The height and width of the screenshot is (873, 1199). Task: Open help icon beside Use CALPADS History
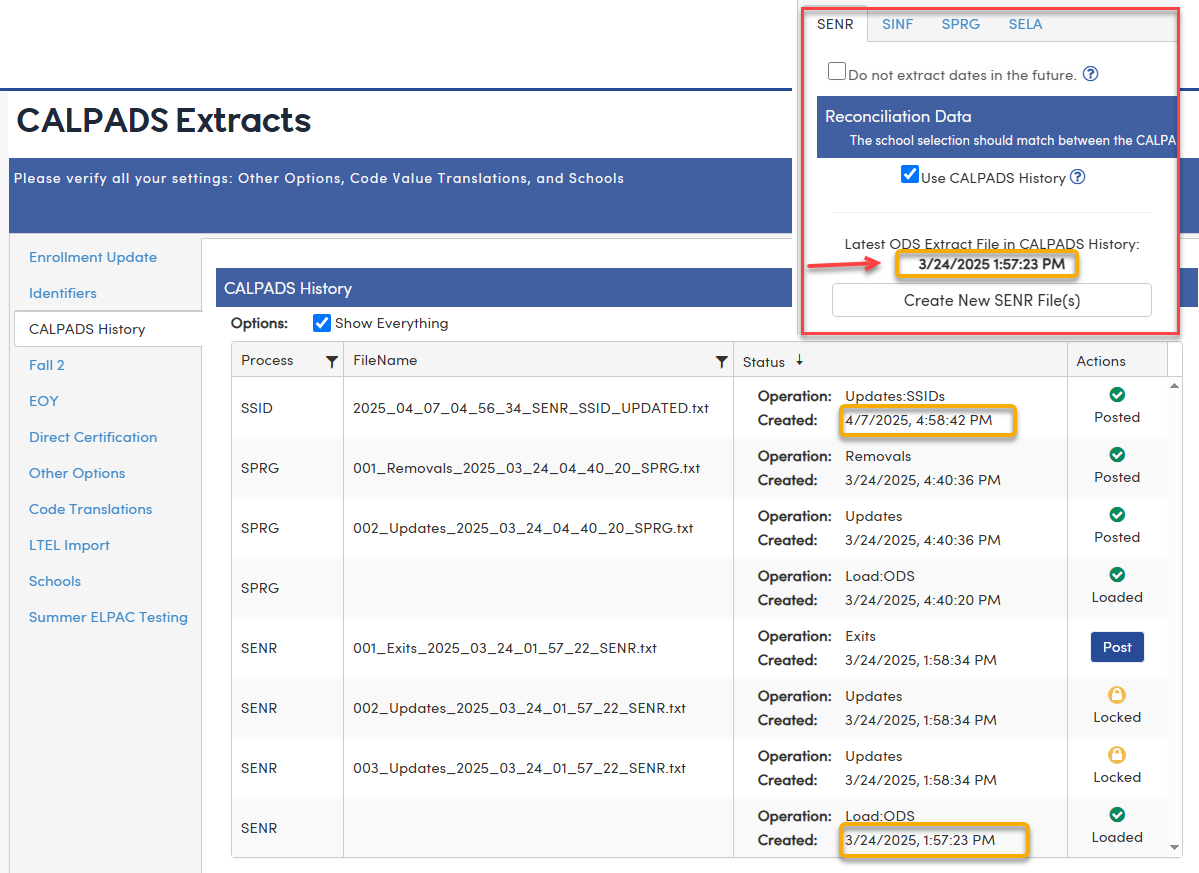click(1077, 177)
